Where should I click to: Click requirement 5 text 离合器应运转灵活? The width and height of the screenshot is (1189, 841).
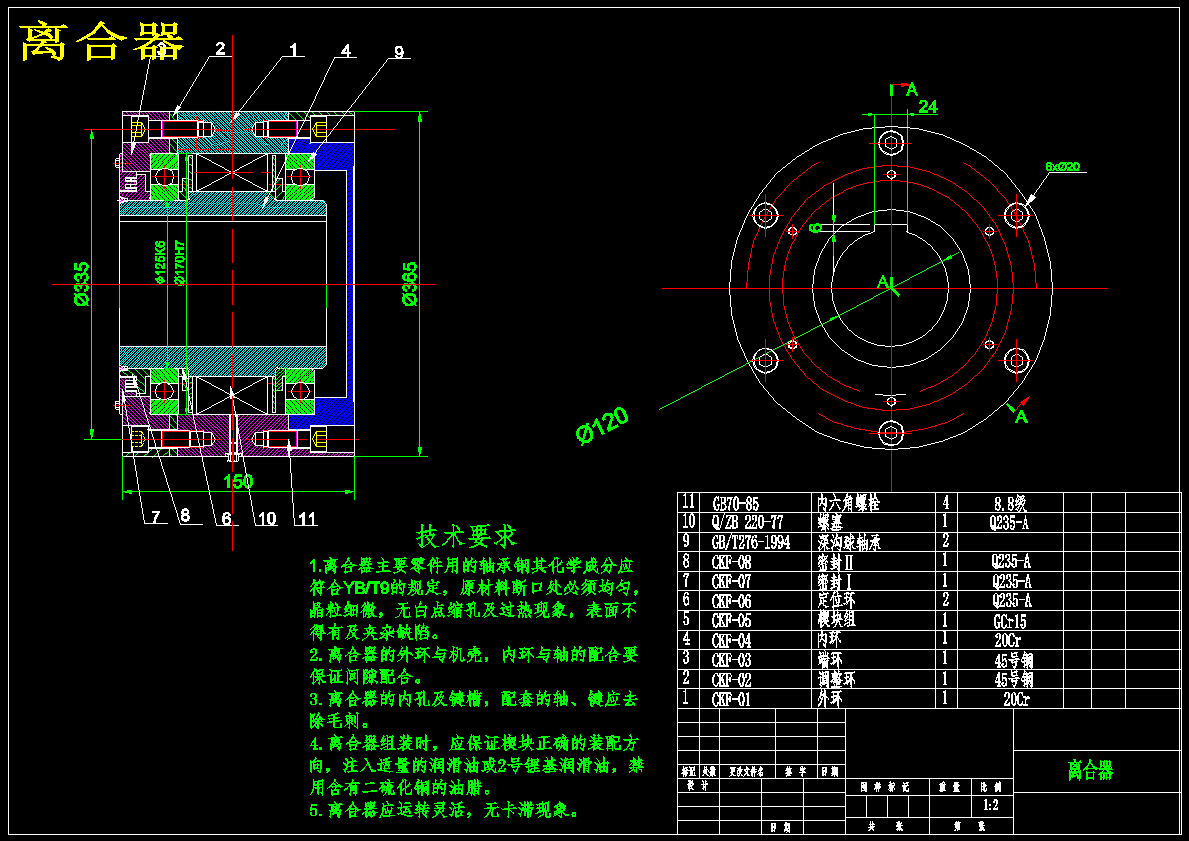coord(445,811)
